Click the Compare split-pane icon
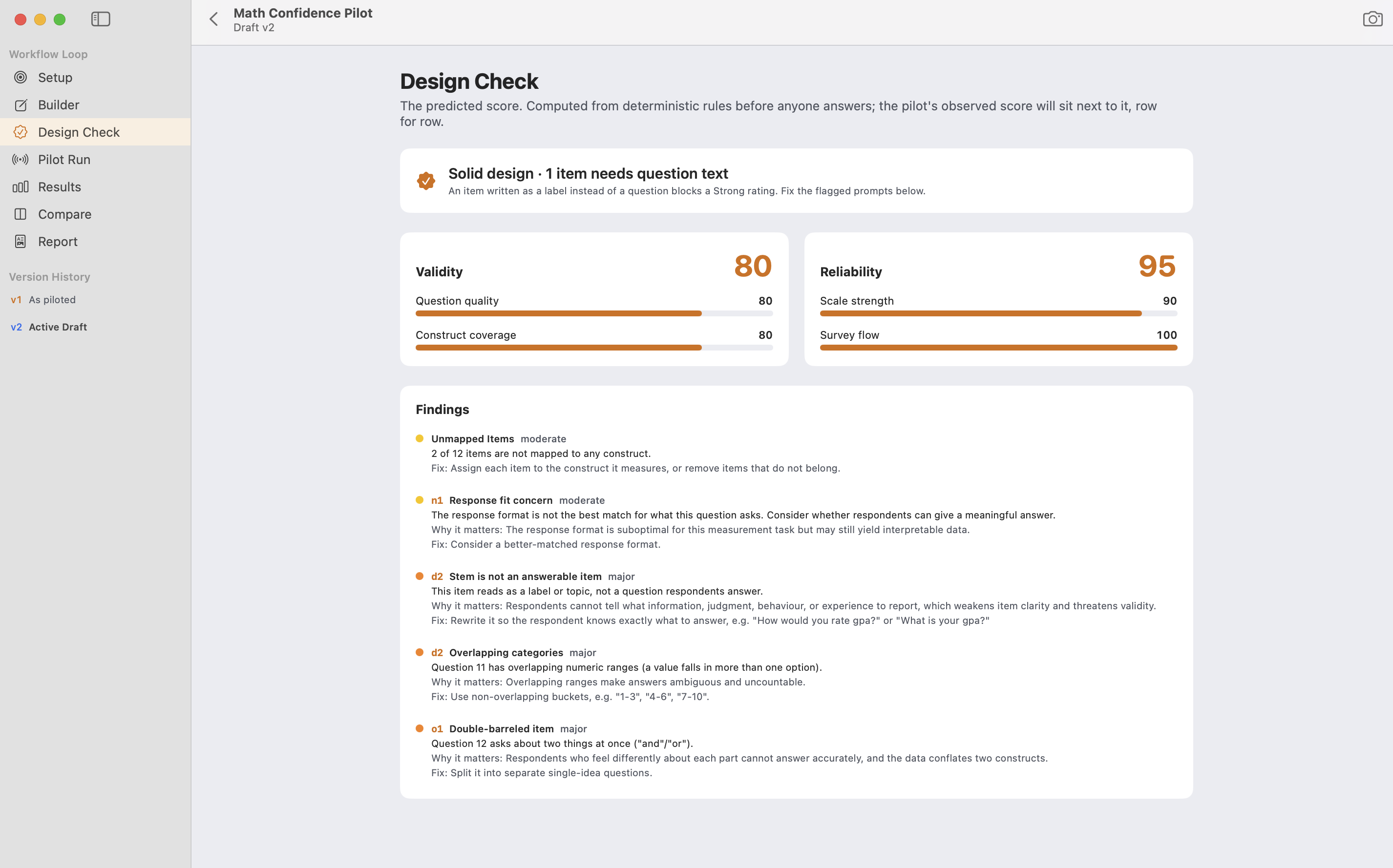 pyautogui.click(x=21, y=214)
